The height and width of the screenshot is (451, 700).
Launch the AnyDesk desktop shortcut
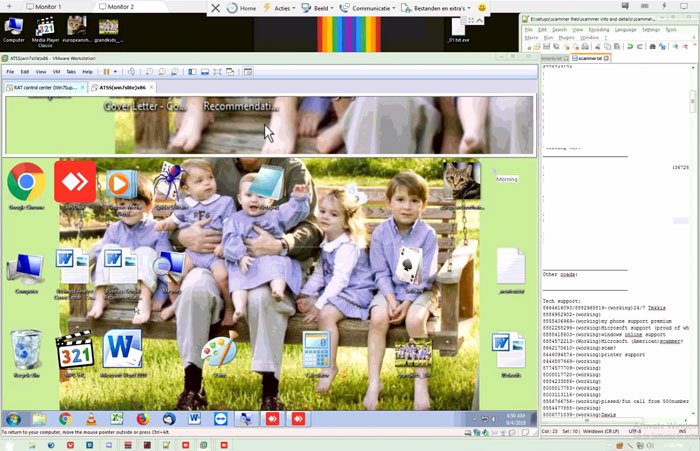click(x=75, y=181)
